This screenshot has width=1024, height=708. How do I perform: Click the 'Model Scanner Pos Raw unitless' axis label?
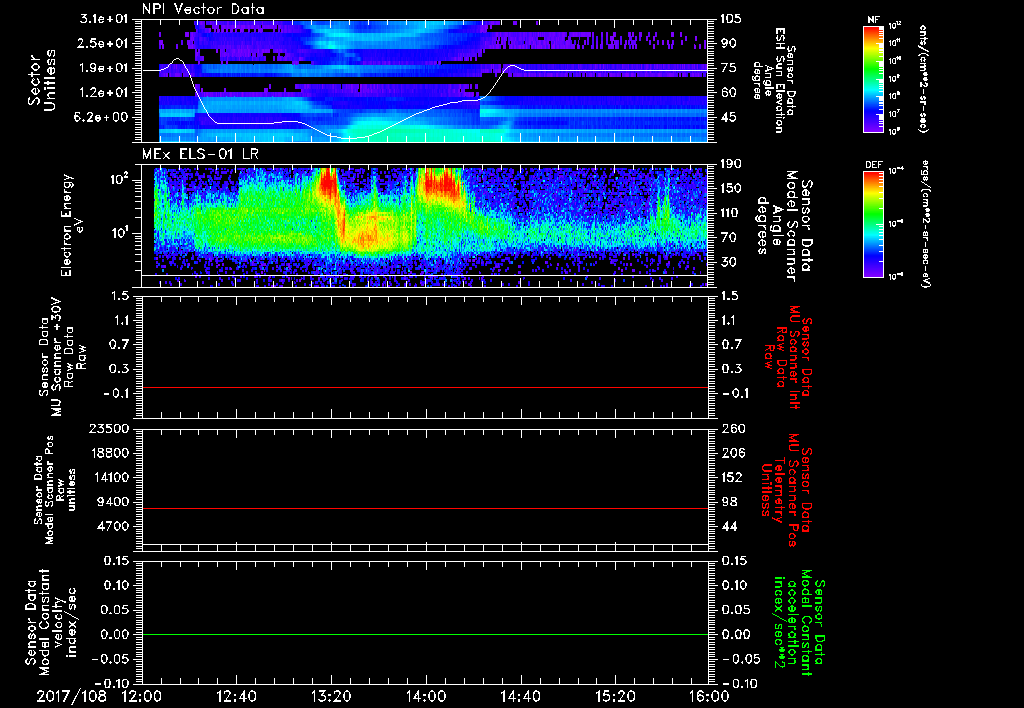tap(56, 489)
